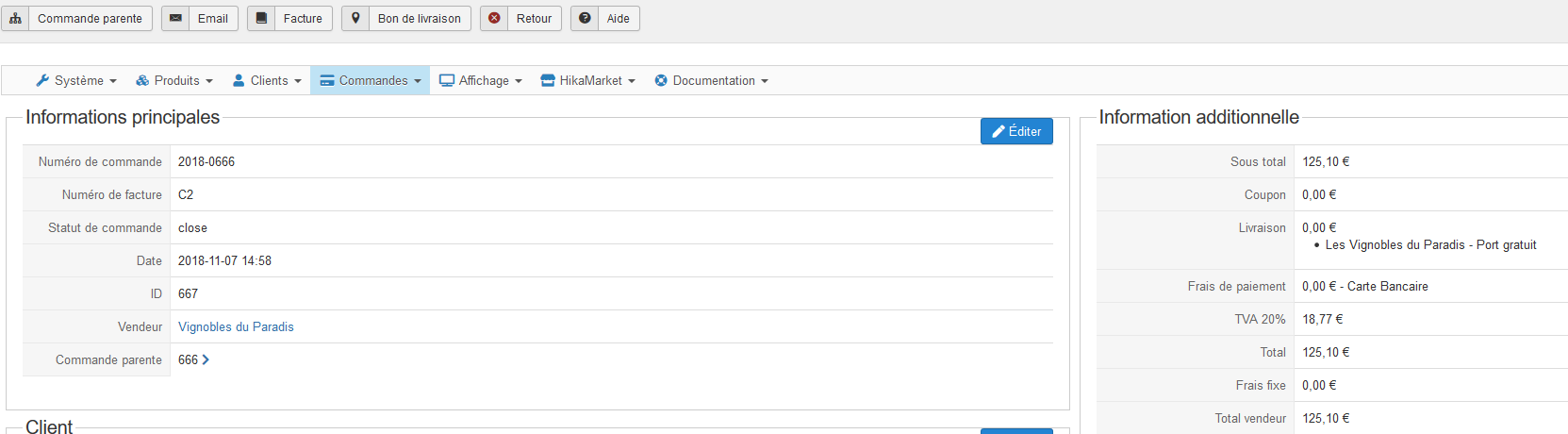Image resolution: width=1568 pixels, height=434 pixels.
Task: Expand the Produits dropdown menu
Action: pyautogui.click(x=175, y=81)
